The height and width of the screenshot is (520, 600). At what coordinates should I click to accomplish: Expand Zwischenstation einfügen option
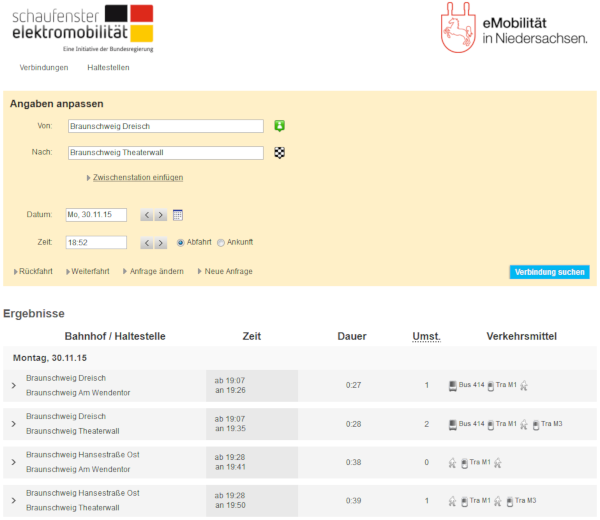pos(137,178)
